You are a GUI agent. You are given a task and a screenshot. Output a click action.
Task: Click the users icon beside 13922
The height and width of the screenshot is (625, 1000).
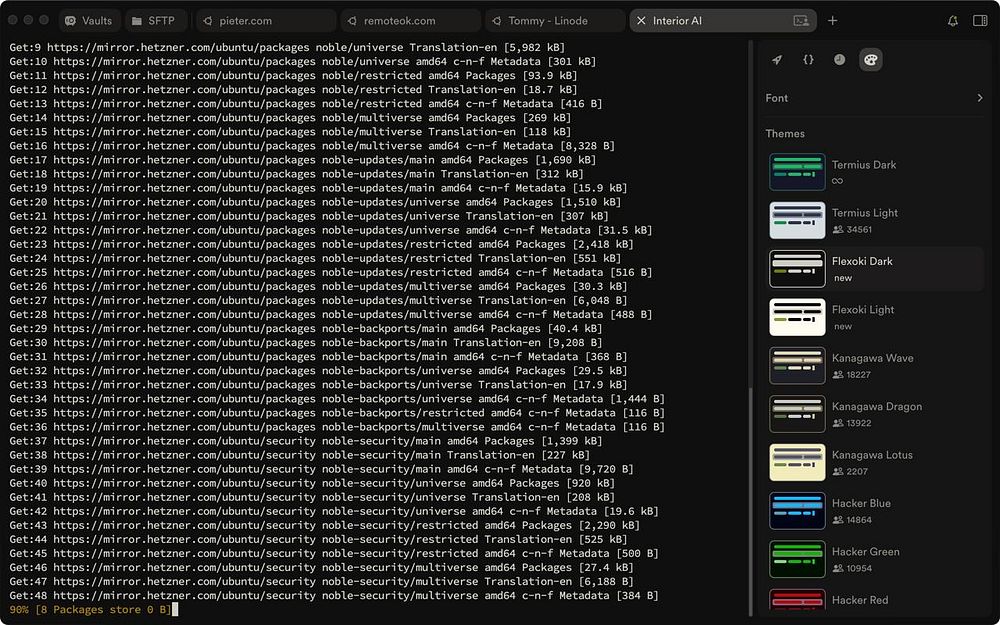pyautogui.click(x=838, y=423)
